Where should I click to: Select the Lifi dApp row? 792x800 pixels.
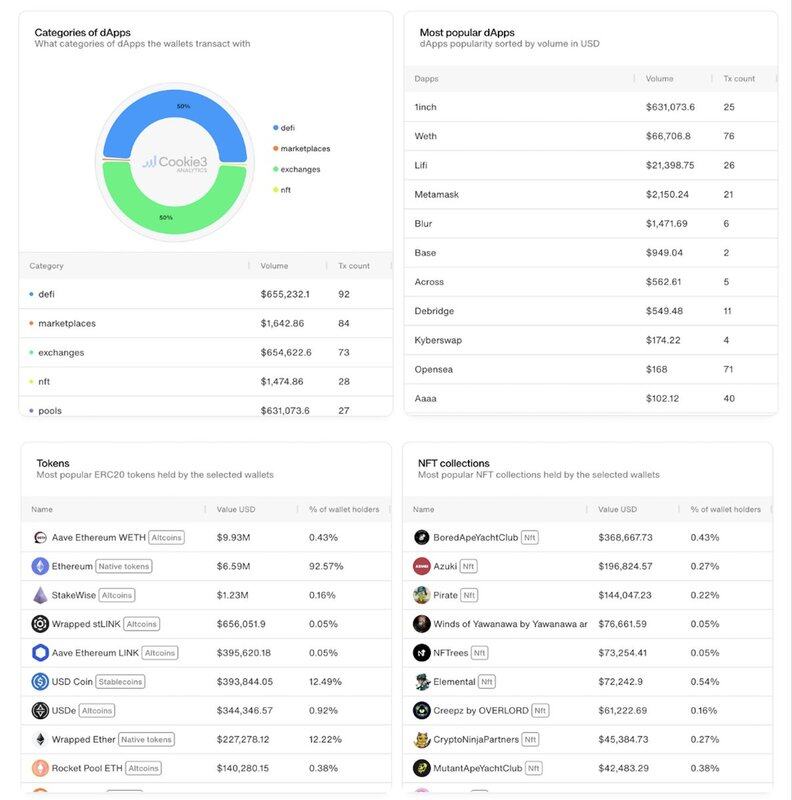(x=591, y=165)
